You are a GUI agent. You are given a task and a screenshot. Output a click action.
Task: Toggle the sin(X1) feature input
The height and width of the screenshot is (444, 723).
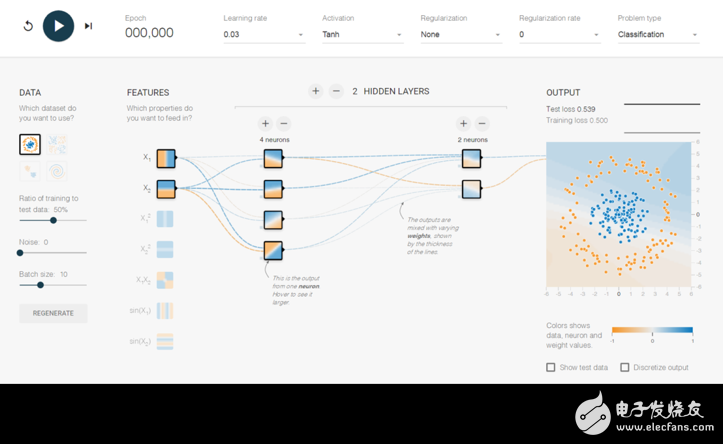click(165, 310)
